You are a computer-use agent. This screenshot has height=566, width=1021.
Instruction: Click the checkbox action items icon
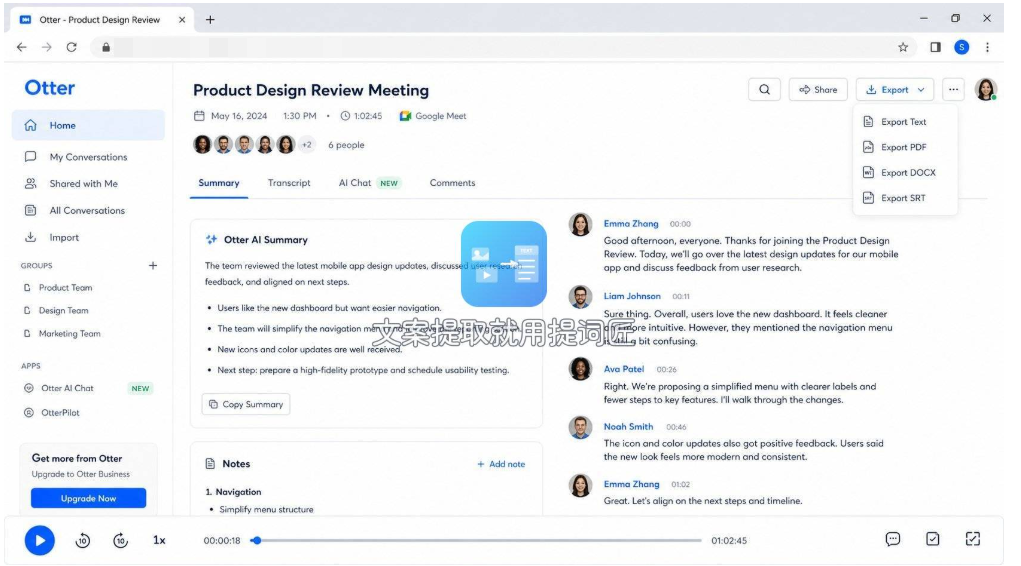pos(932,539)
